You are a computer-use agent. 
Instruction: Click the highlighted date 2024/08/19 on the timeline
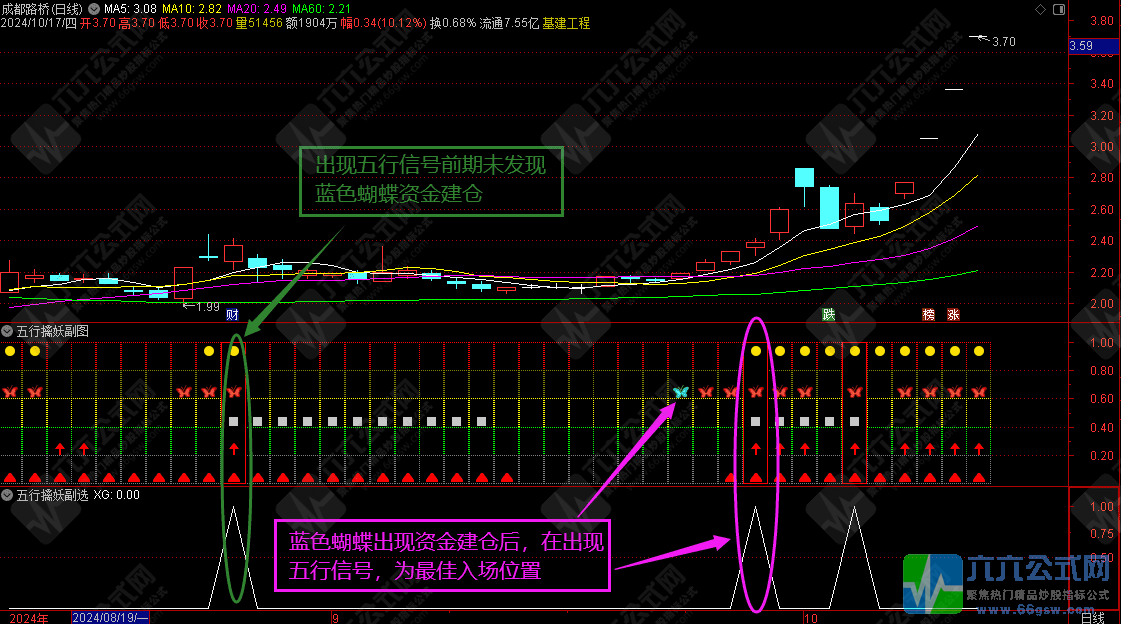point(110,617)
